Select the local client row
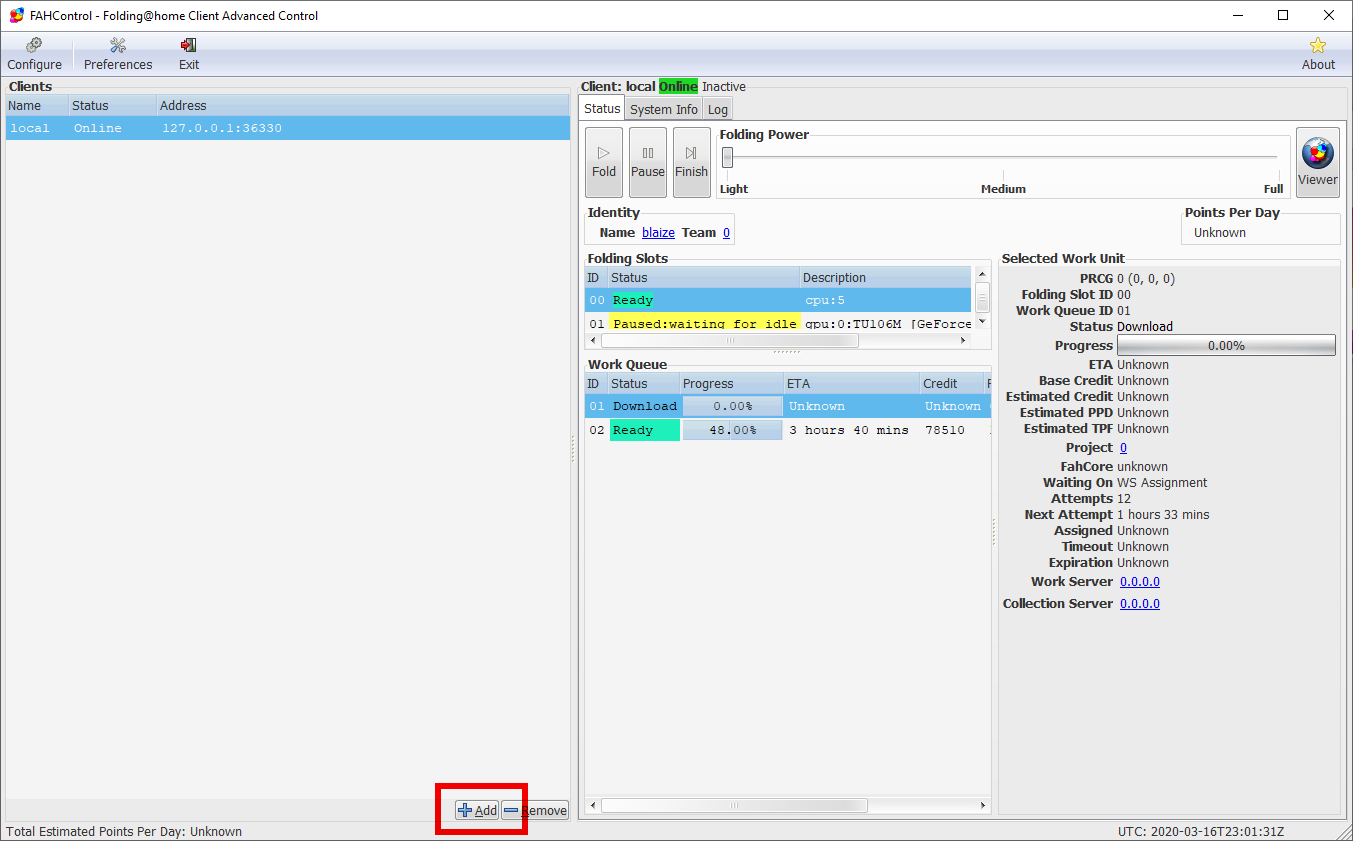Image resolution: width=1353 pixels, height=841 pixels. pyautogui.click(x=288, y=128)
